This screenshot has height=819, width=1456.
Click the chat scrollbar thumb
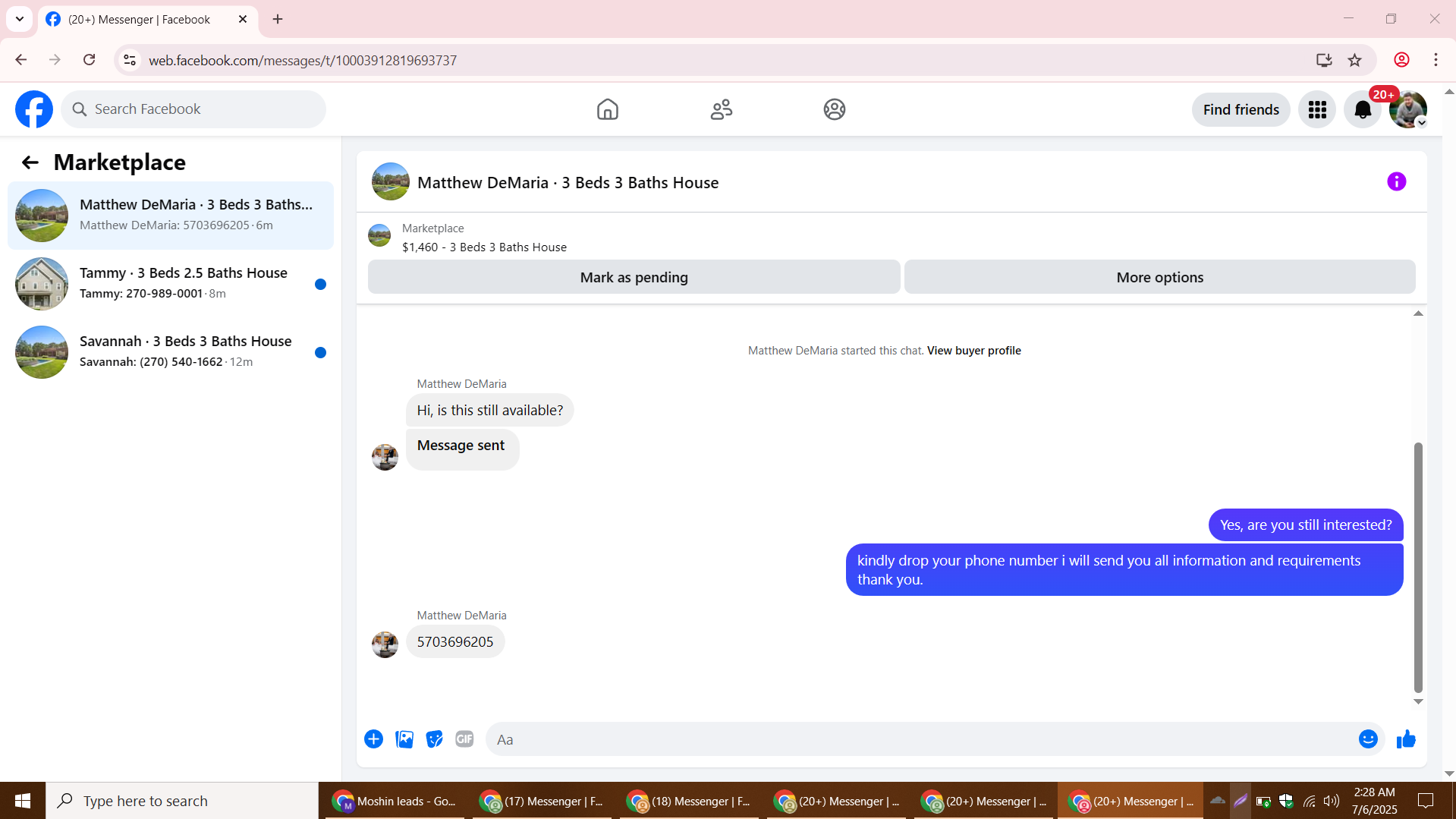[1417, 567]
